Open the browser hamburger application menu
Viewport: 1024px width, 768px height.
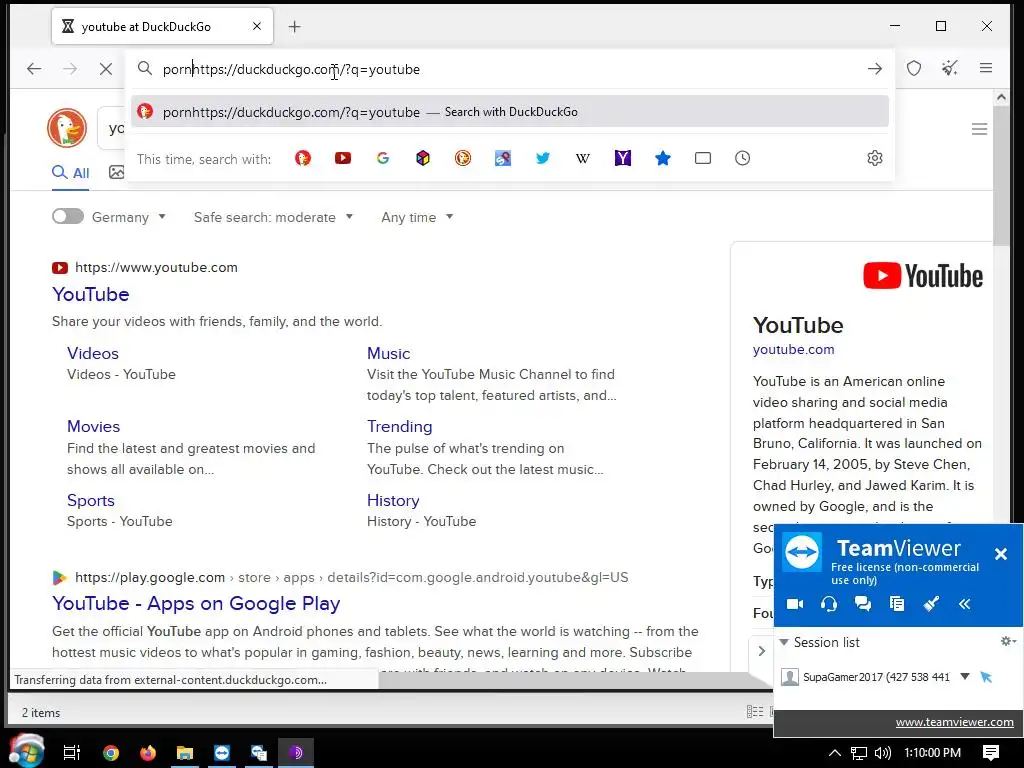986,68
